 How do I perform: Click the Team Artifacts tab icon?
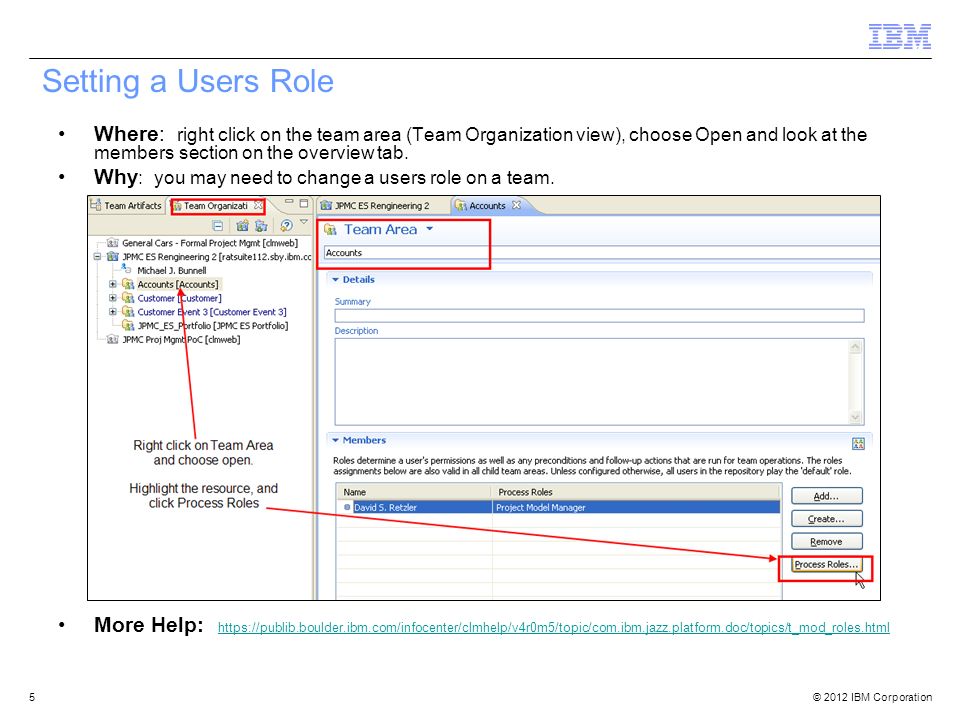(x=96, y=204)
